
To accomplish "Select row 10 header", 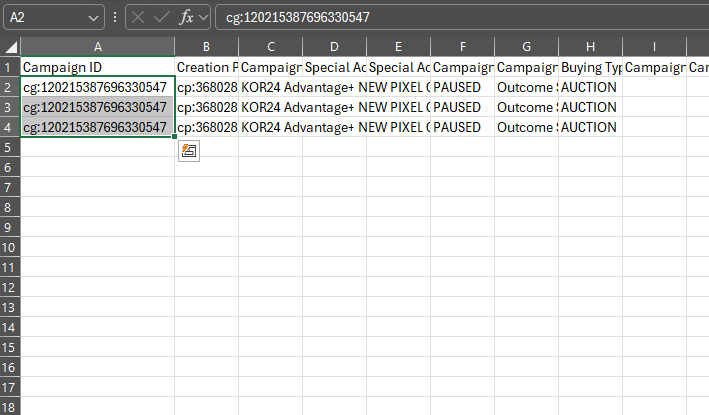I will [x=10, y=248].
